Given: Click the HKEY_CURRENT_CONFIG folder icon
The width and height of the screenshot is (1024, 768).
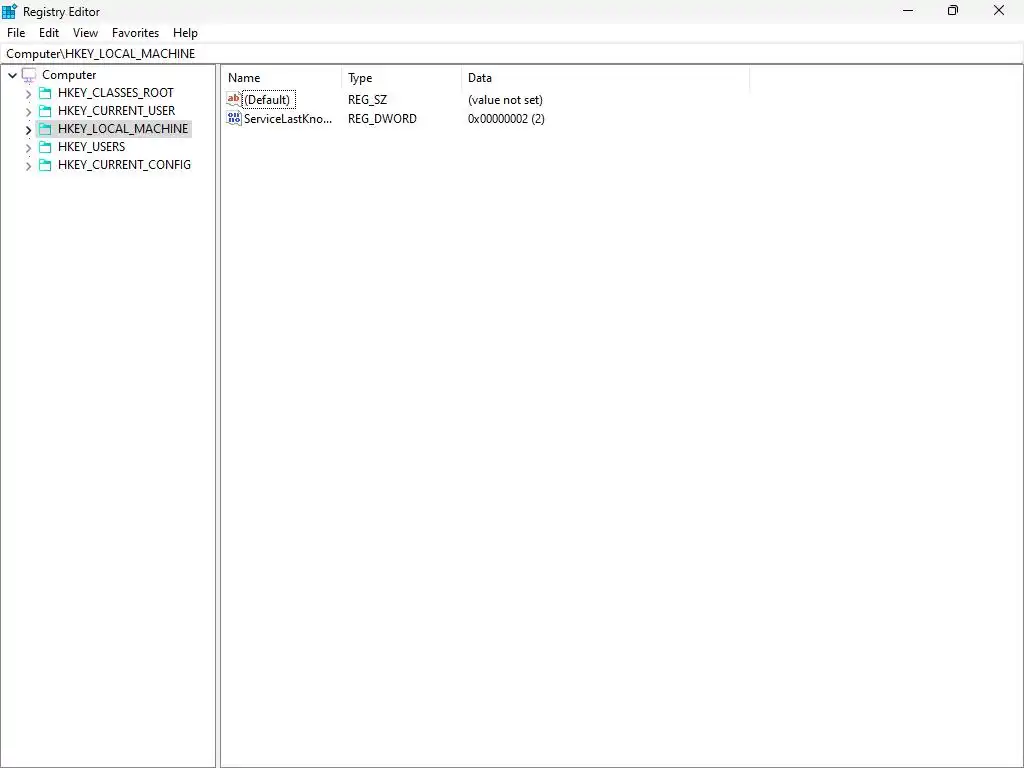Looking at the screenshot, I should 45,165.
